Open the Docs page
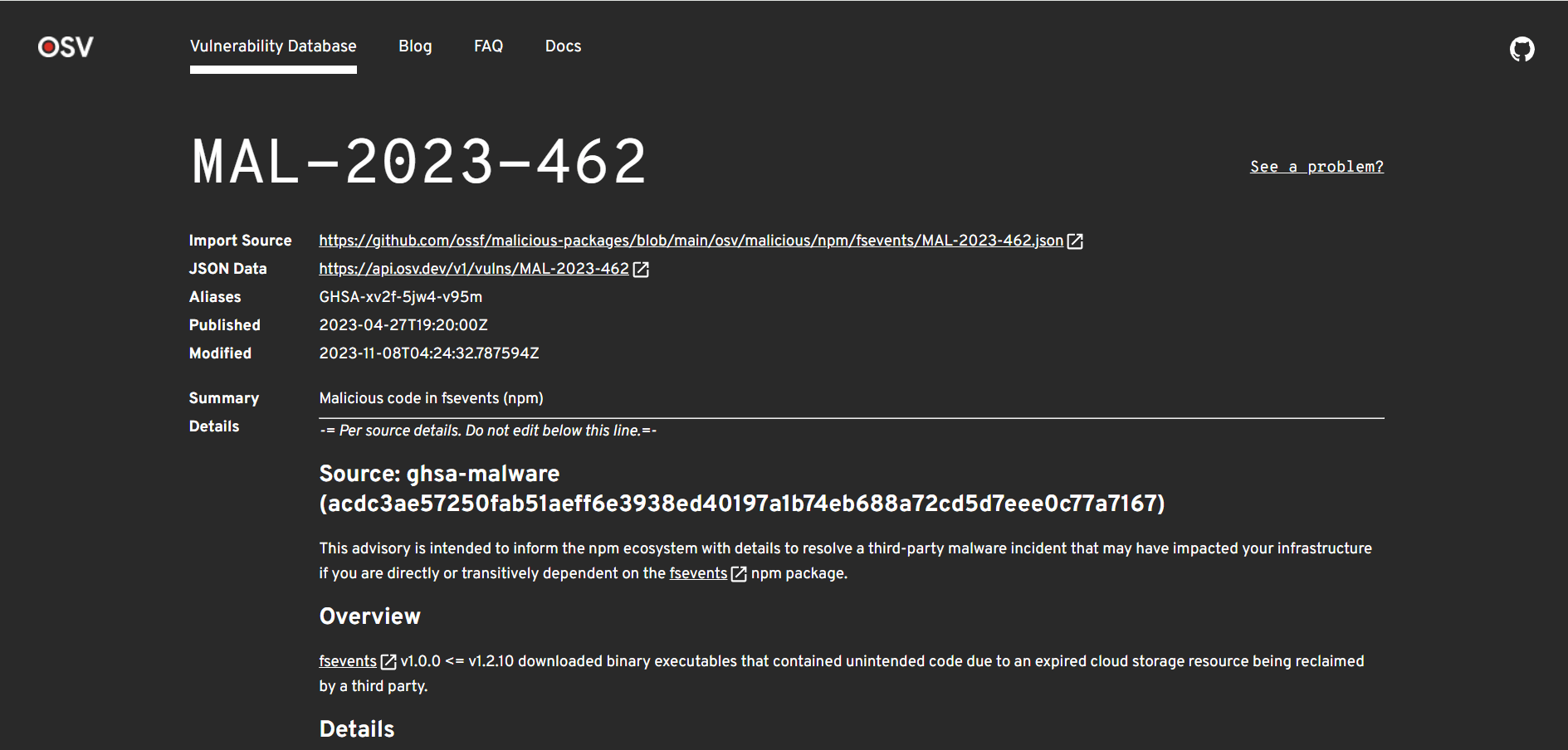The width and height of the screenshot is (1568, 750). coord(563,46)
